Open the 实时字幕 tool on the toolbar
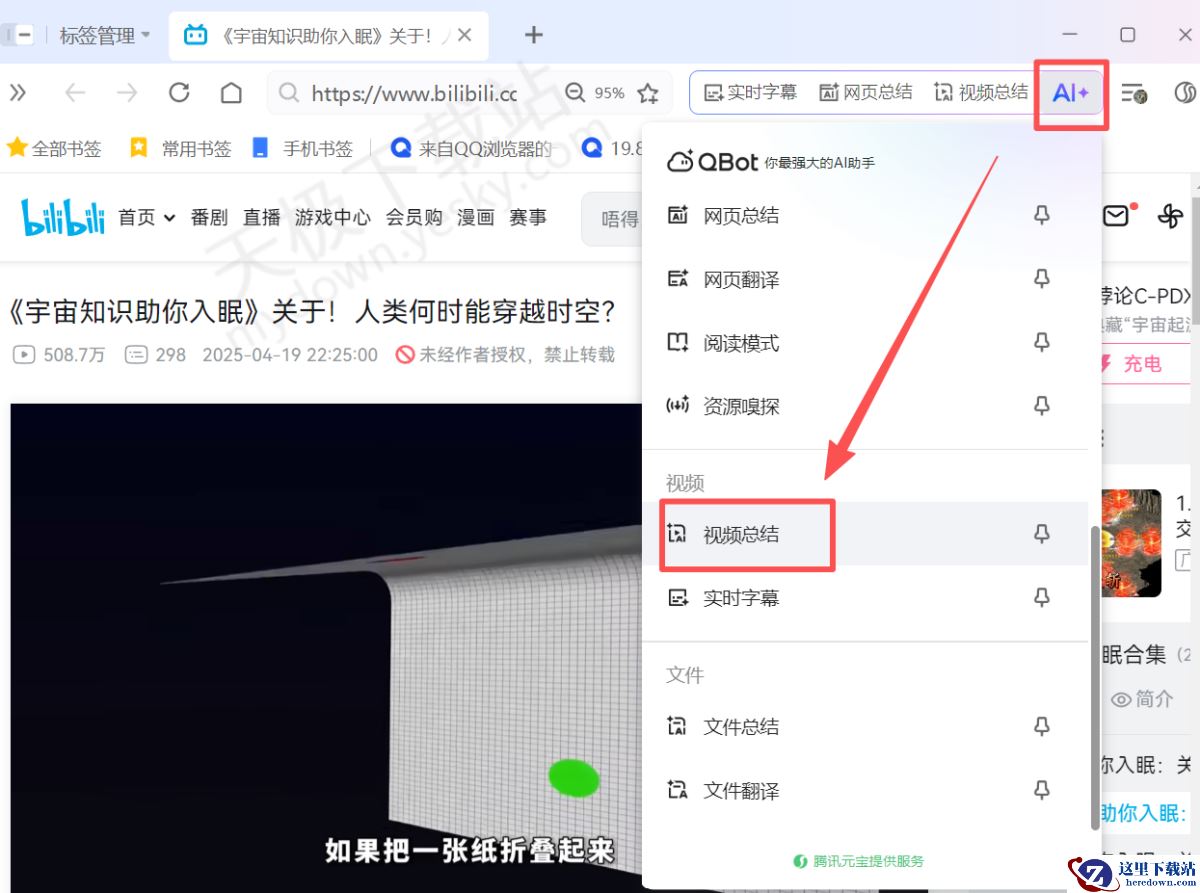This screenshot has width=1200, height=893. click(752, 92)
